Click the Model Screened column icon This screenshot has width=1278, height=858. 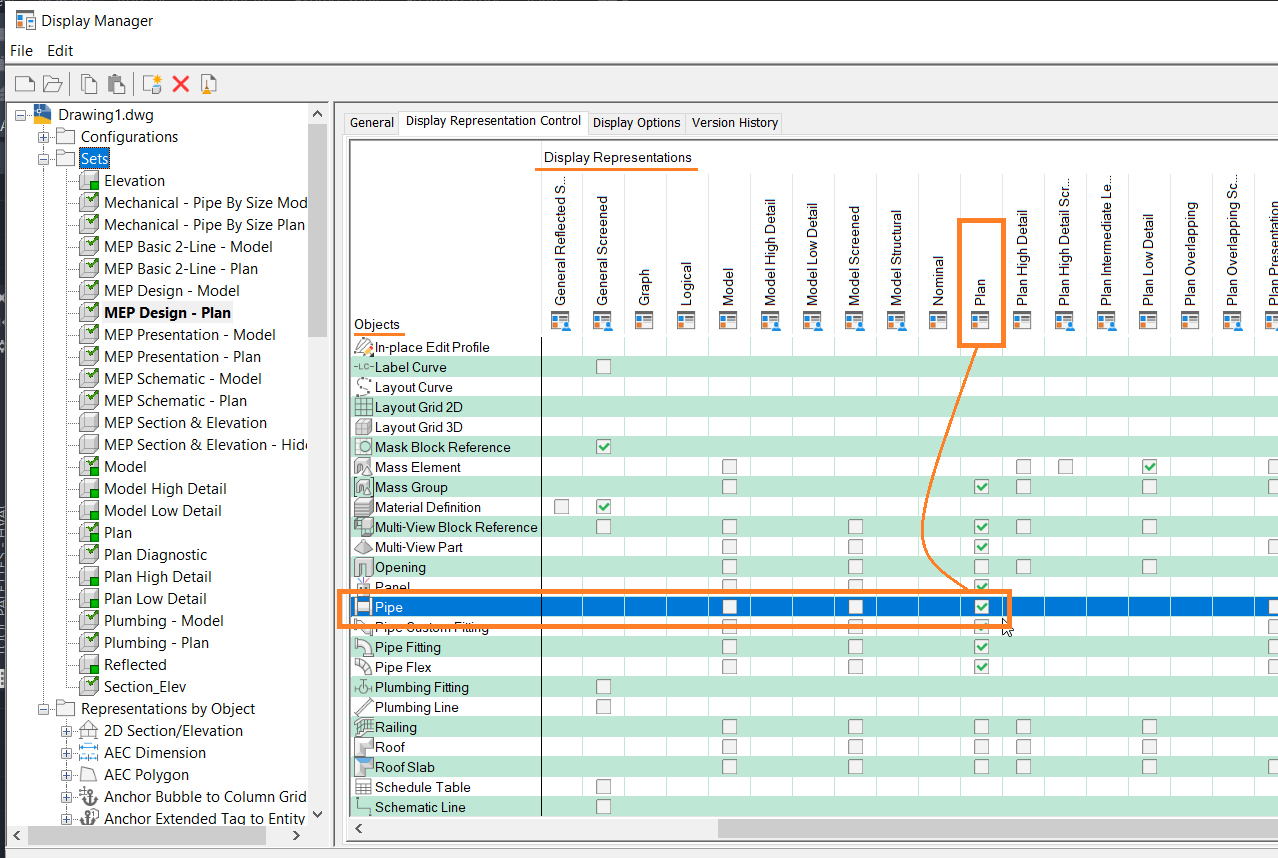tap(855, 320)
